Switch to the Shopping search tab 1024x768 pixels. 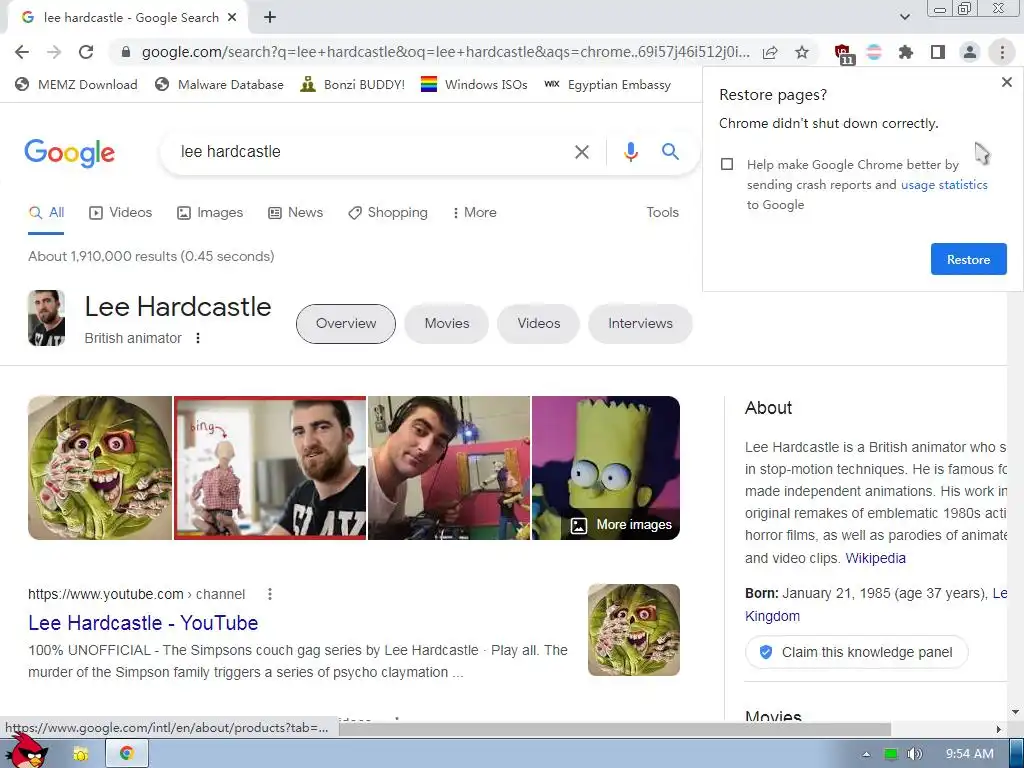click(x=388, y=213)
